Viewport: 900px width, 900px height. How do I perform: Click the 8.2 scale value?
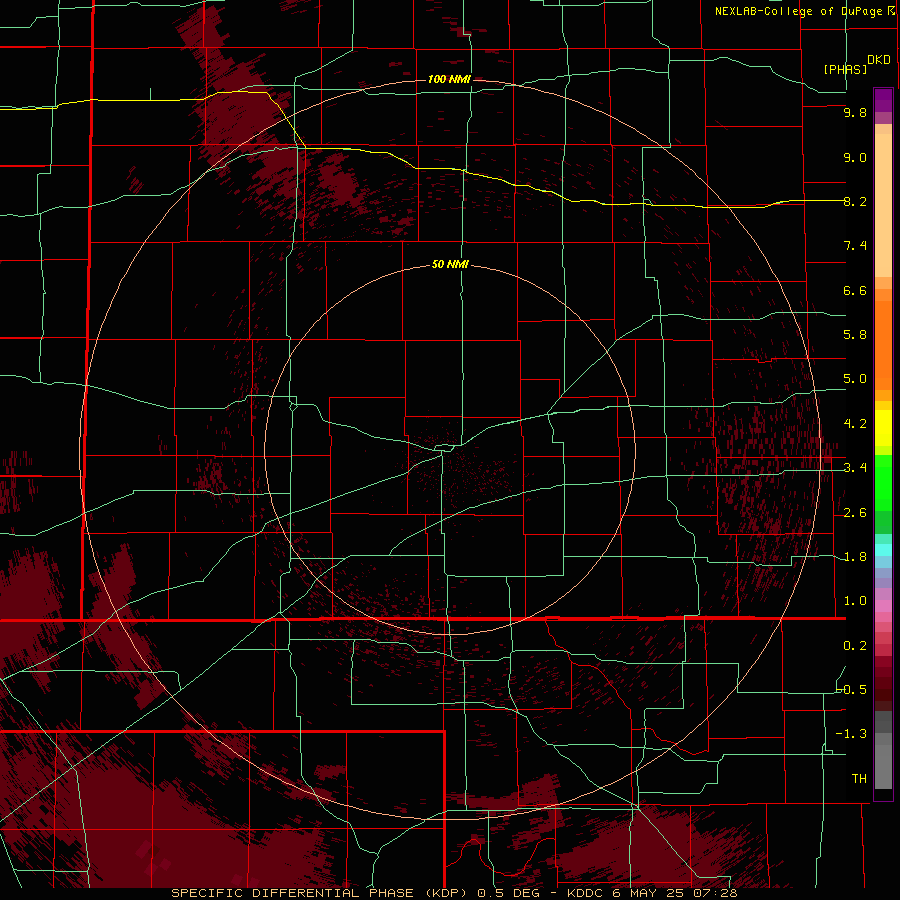pos(855,201)
